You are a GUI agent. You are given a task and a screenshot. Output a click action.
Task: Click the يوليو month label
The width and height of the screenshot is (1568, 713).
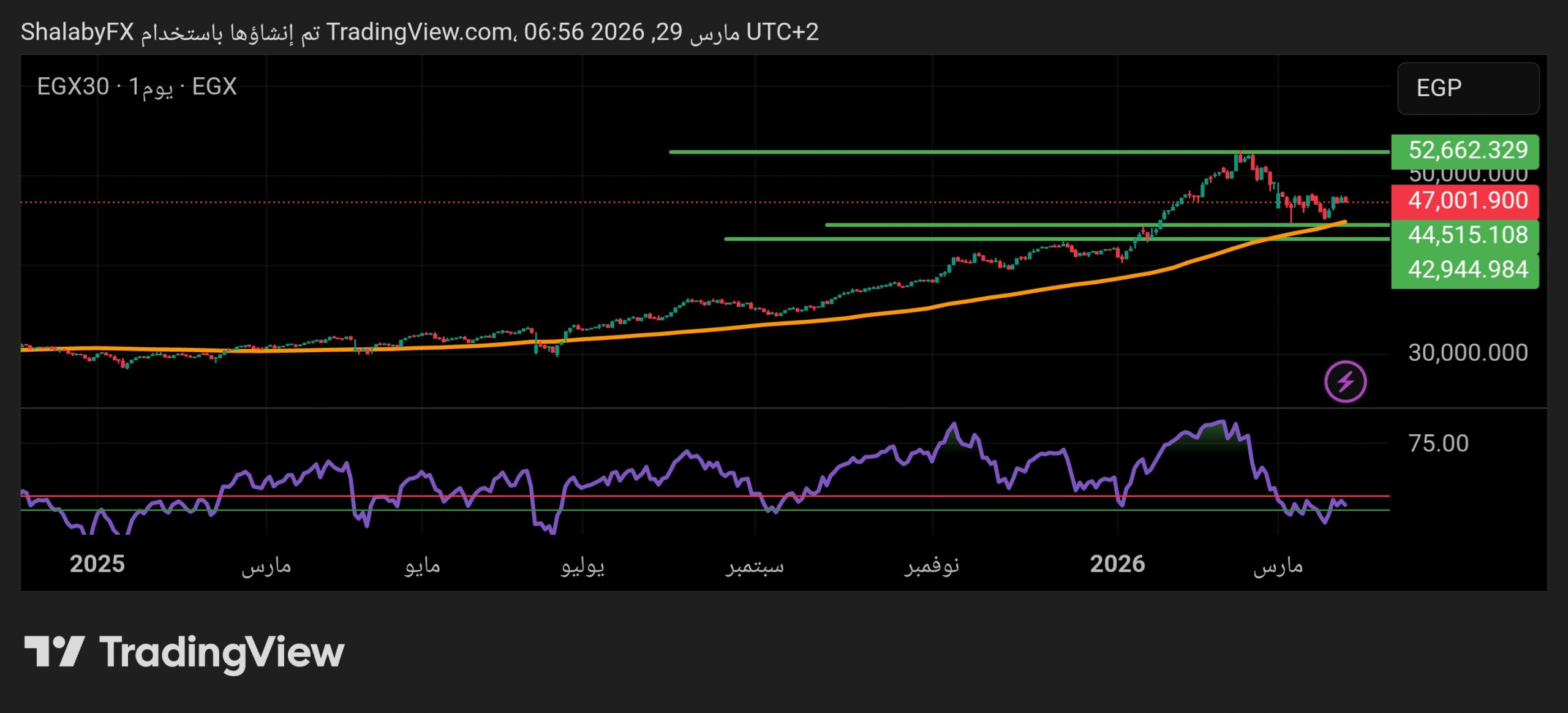[x=582, y=565]
